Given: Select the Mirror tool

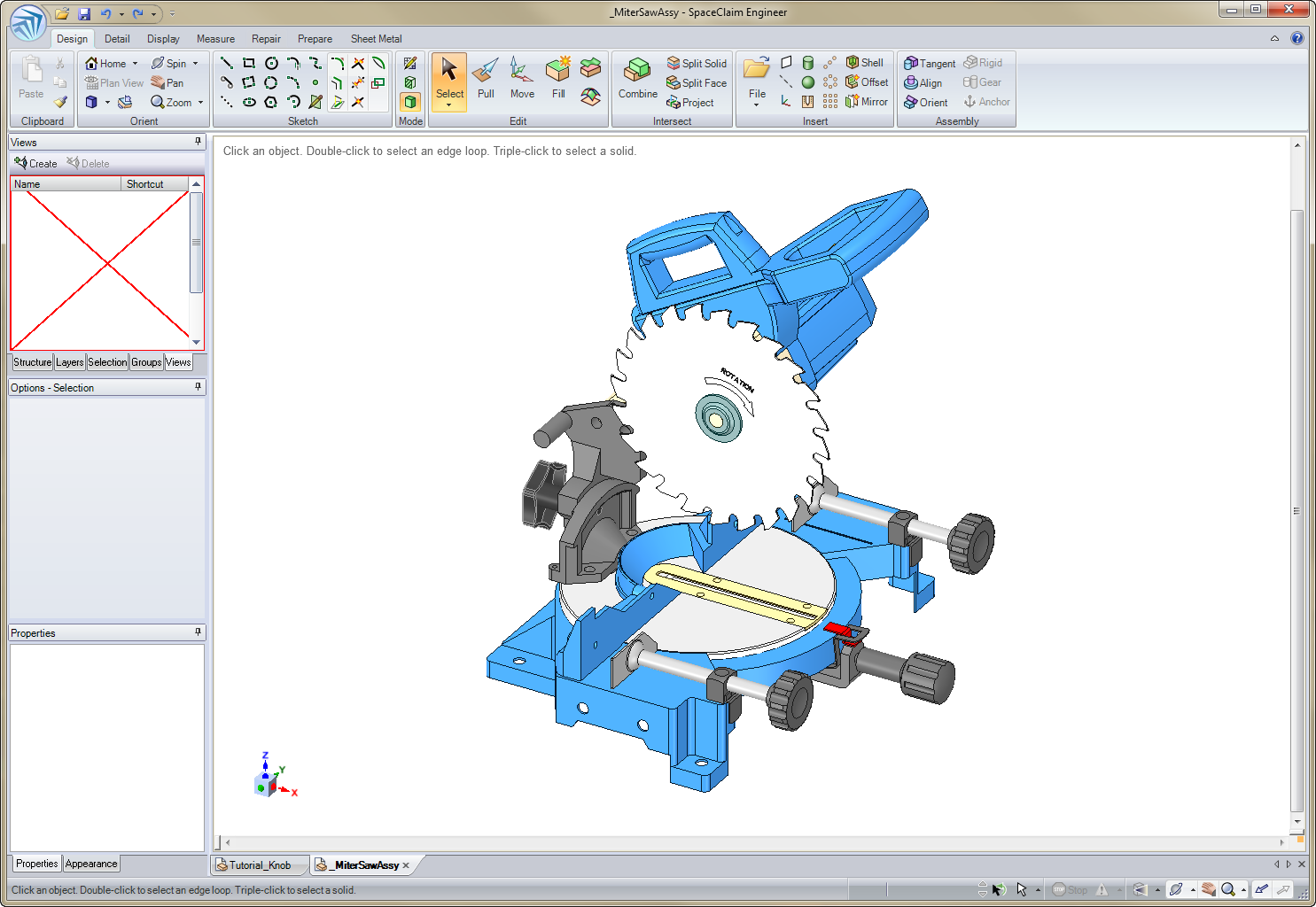Looking at the screenshot, I should 866,102.
